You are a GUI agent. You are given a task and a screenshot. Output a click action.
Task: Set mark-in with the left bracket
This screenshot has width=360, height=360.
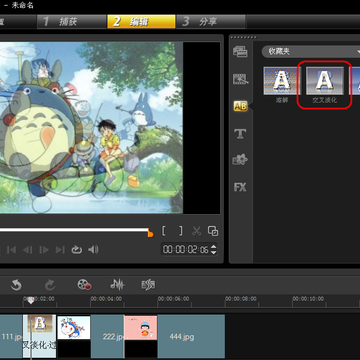coord(164,231)
